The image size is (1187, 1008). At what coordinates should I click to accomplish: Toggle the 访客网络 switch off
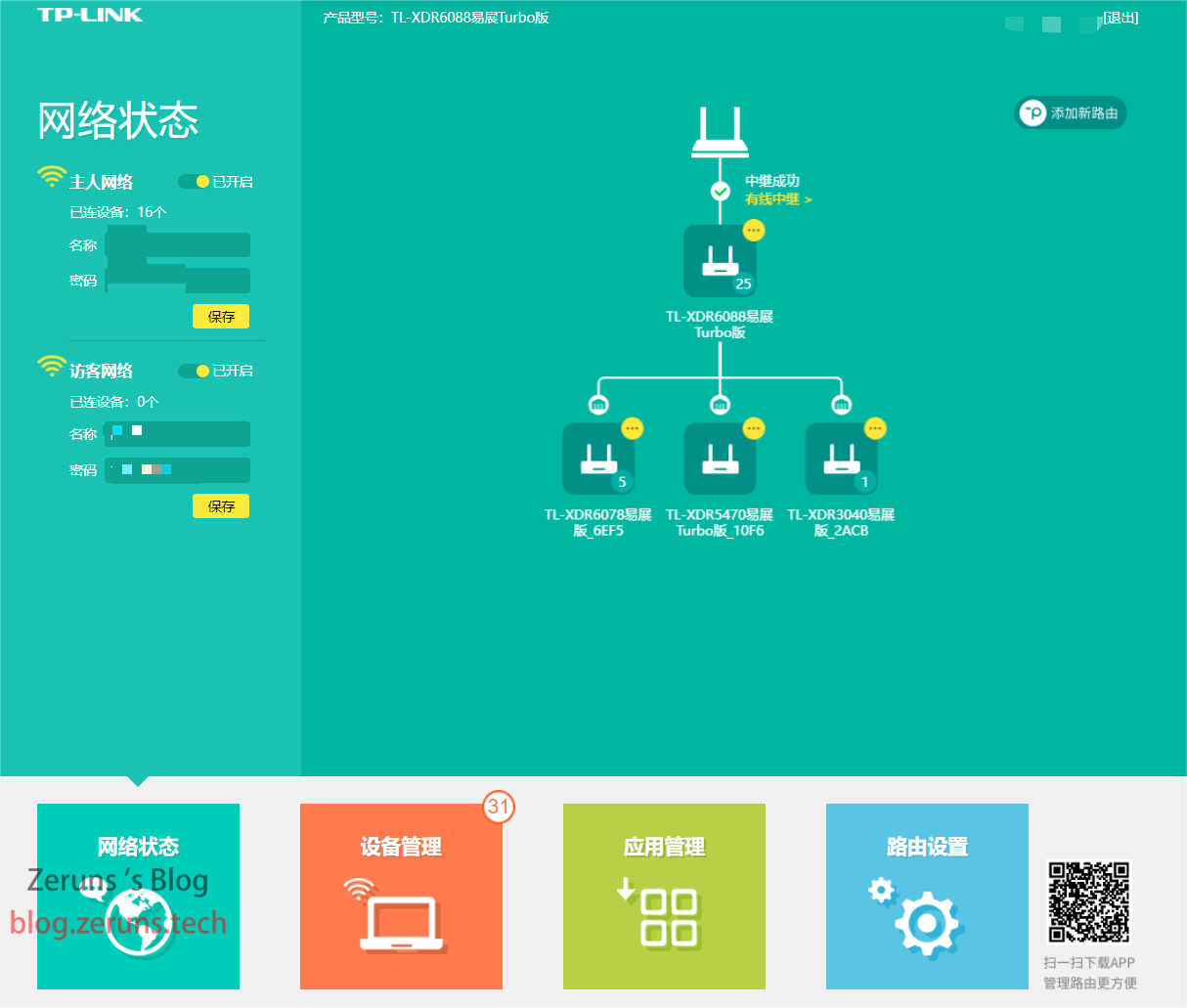[x=194, y=371]
